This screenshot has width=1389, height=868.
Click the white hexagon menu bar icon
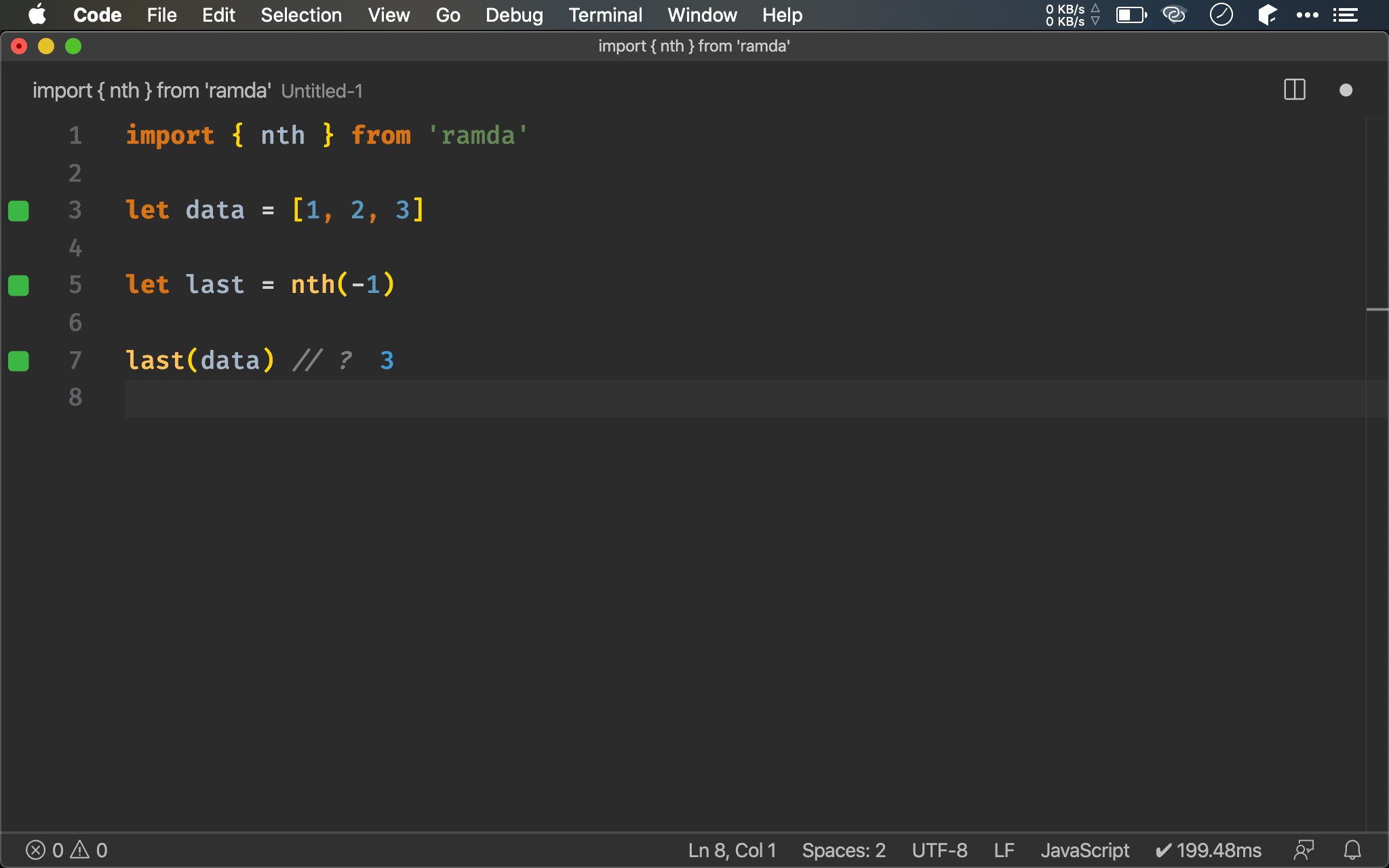tap(1266, 14)
